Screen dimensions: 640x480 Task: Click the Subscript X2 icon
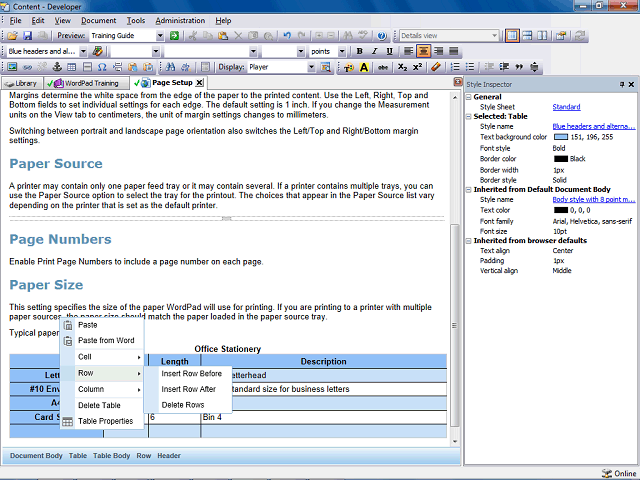tap(402, 67)
